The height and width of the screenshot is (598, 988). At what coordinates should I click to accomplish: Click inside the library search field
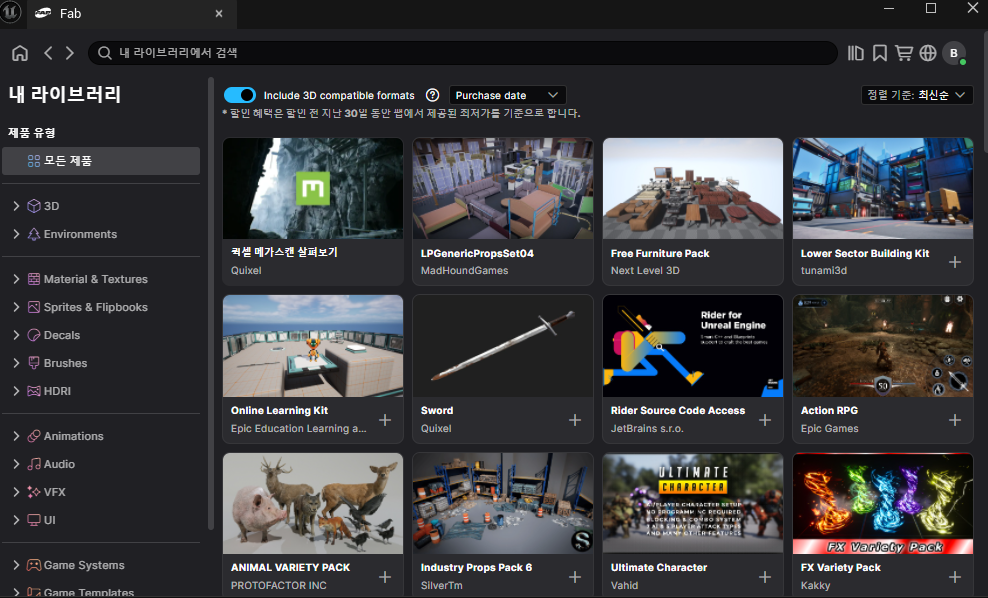coord(463,53)
